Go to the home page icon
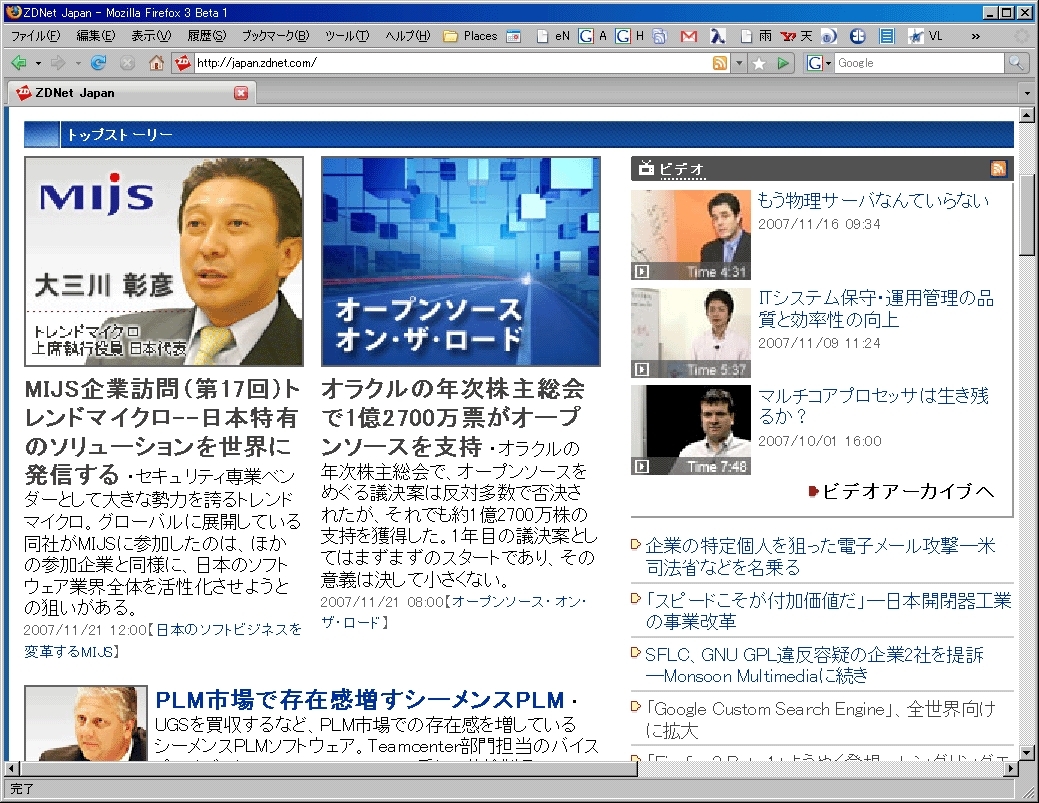Image resolution: width=1039 pixels, height=803 pixels. click(x=156, y=63)
